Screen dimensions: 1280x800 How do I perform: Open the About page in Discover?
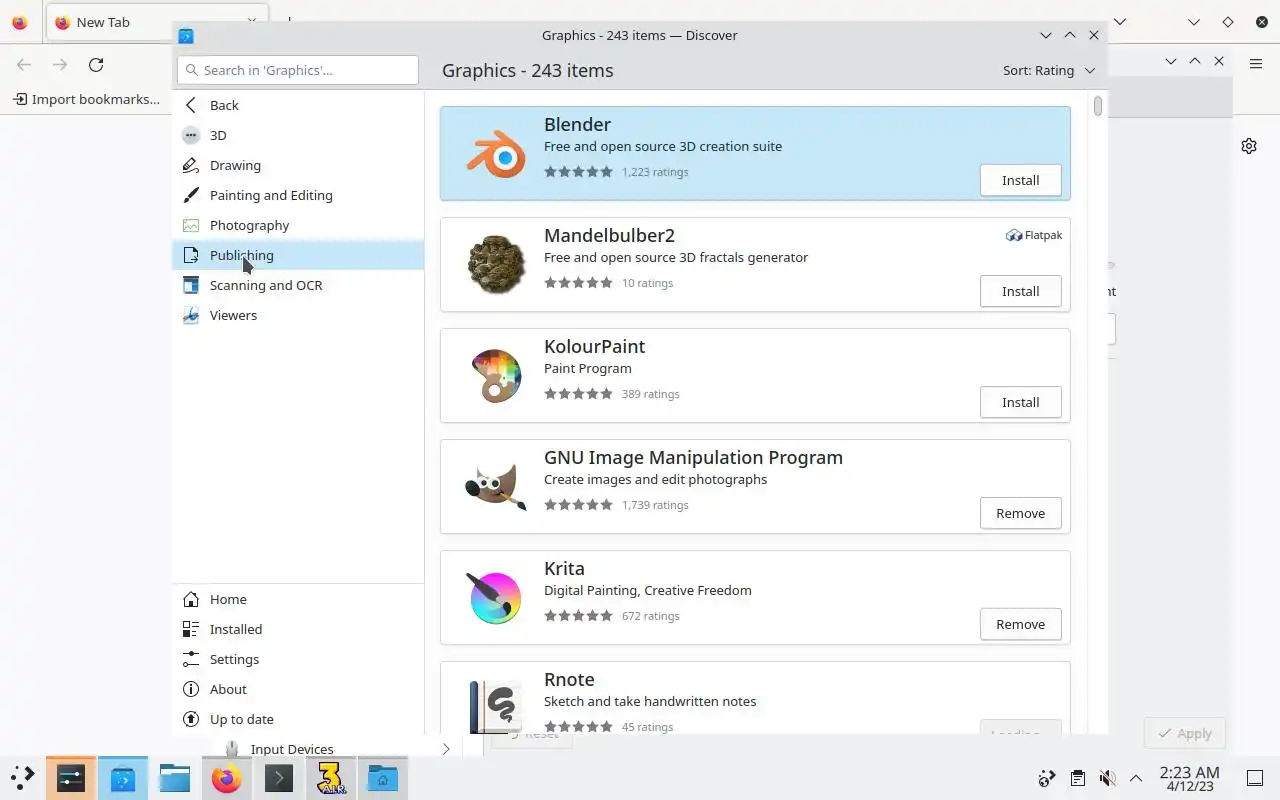(298, 689)
